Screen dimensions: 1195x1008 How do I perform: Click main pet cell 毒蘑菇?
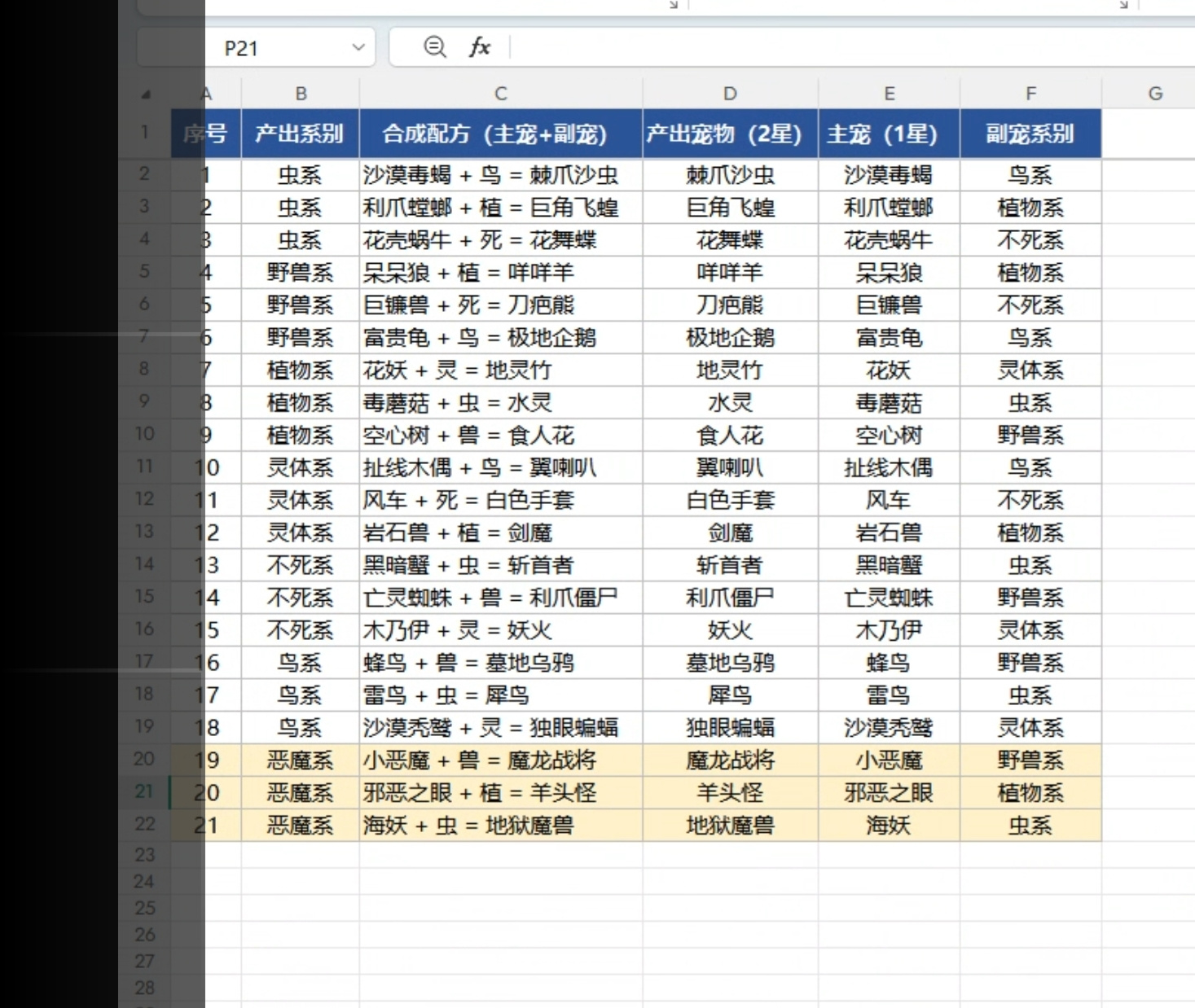tap(889, 403)
